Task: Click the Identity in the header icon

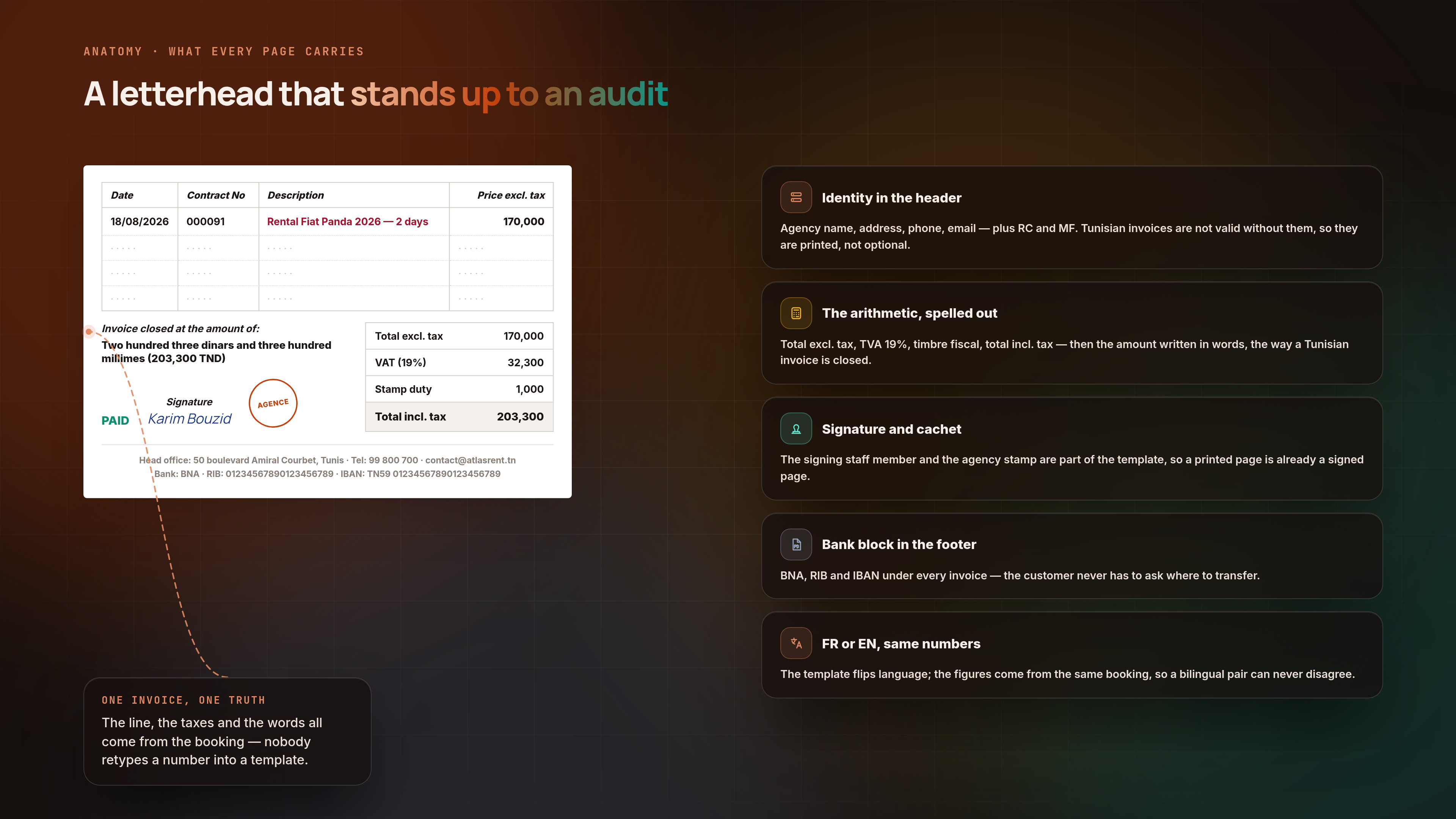Action: tap(796, 197)
